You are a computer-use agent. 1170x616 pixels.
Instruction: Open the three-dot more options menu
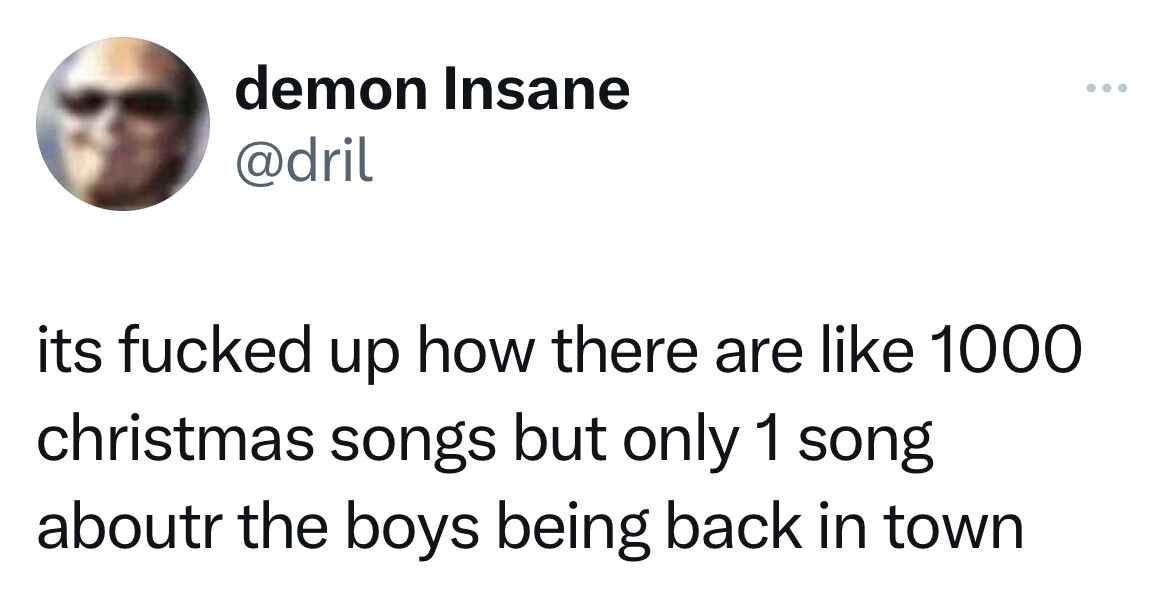(1107, 89)
